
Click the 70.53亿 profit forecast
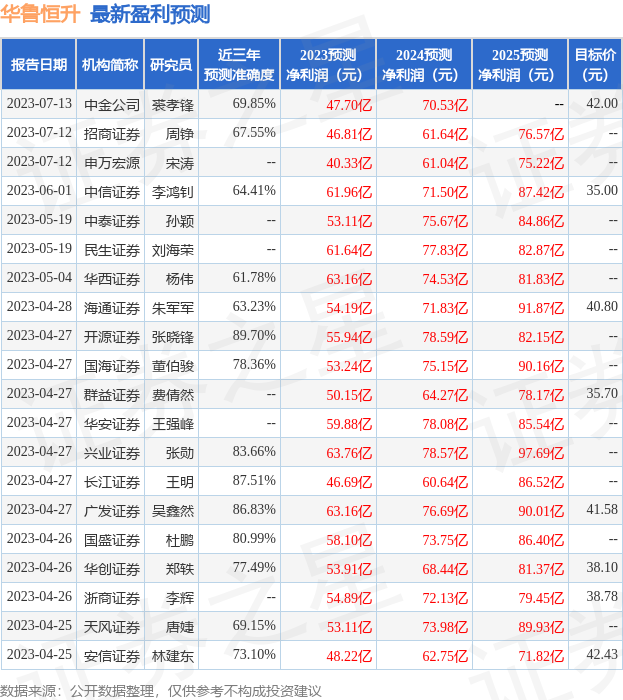tap(445, 105)
